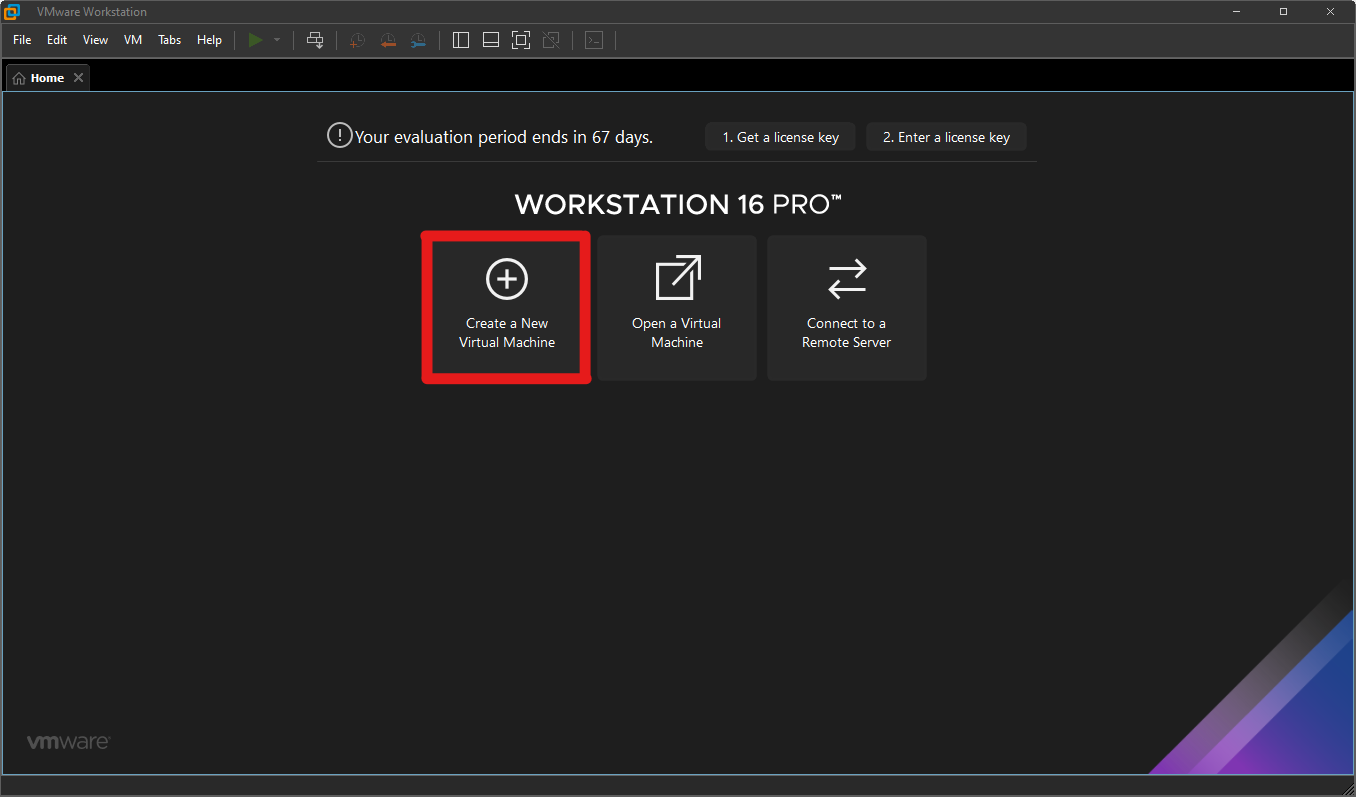Click the Revert to Snapshot icon
The image size is (1356, 797).
click(388, 40)
